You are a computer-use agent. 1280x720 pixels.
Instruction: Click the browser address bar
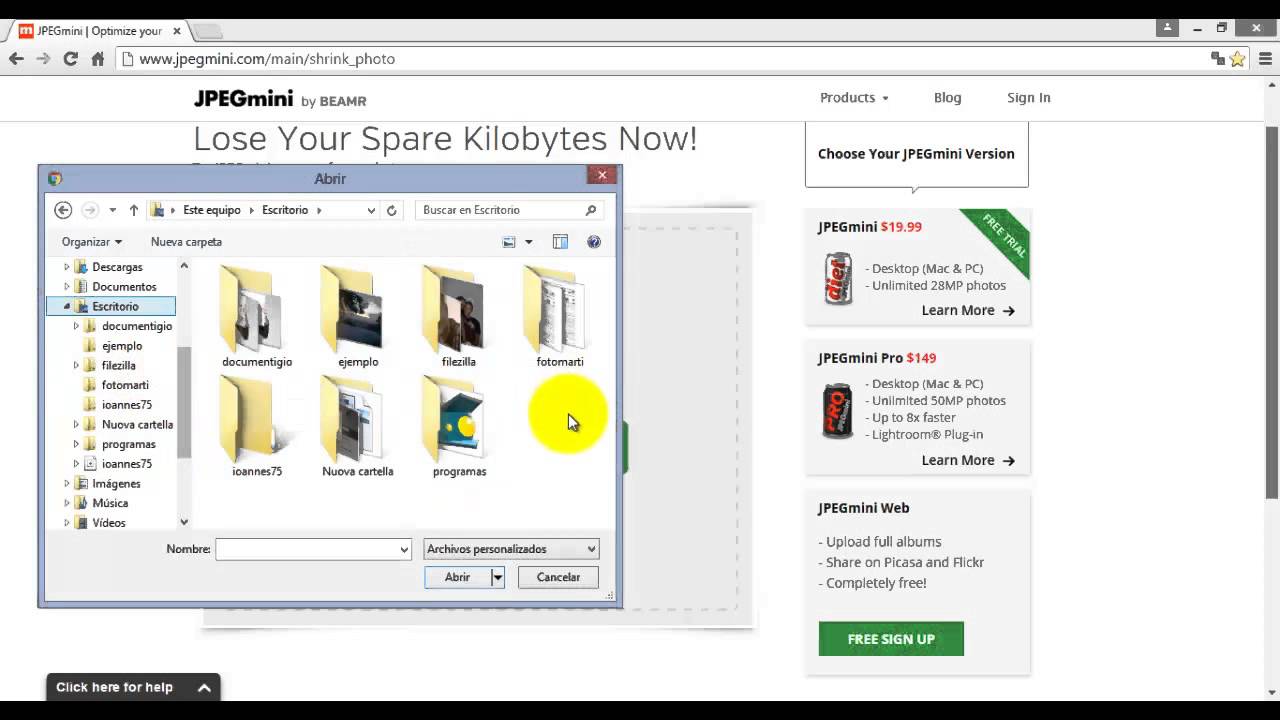point(660,59)
